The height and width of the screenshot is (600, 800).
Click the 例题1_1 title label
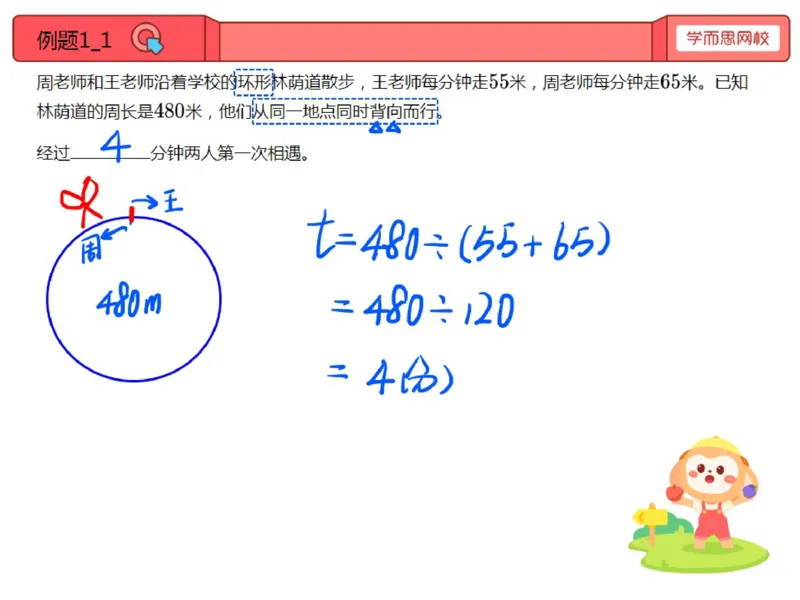[x=74, y=40]
